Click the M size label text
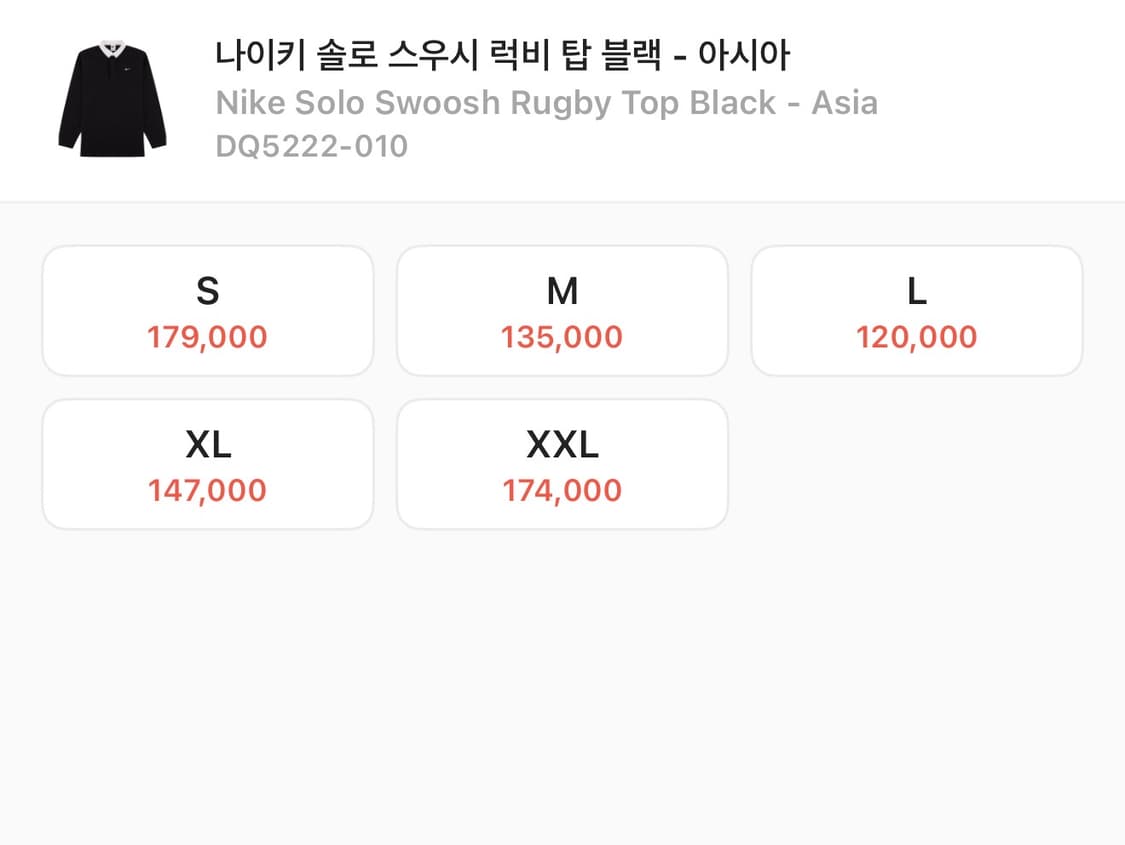1125x845 pixels. [x=562, y=291]
